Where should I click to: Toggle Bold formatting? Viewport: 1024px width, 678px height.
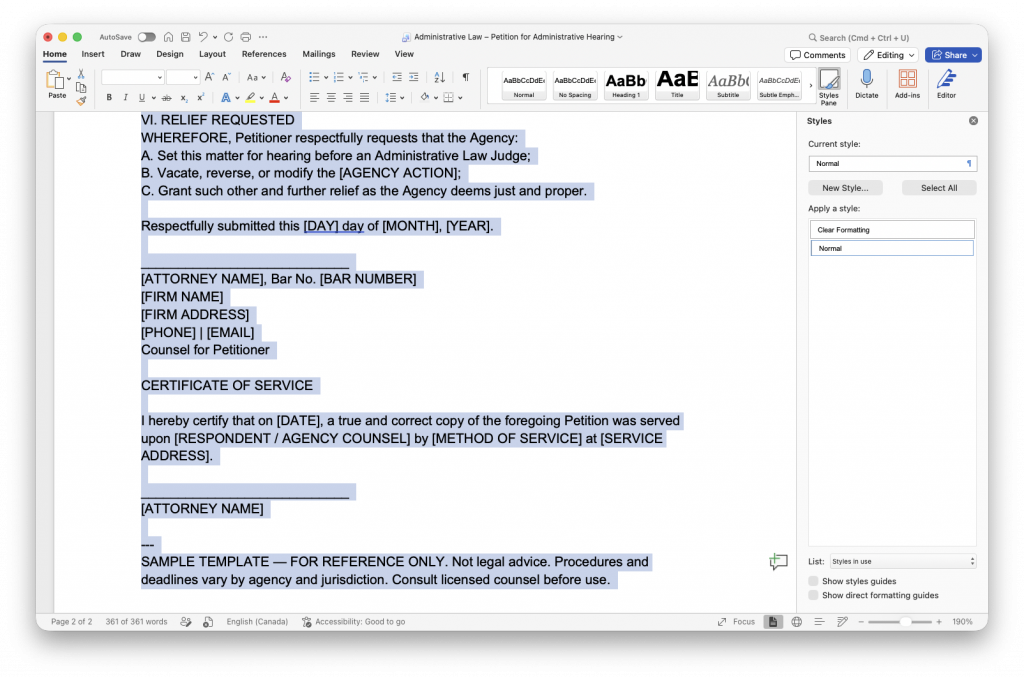click(109, 98)
